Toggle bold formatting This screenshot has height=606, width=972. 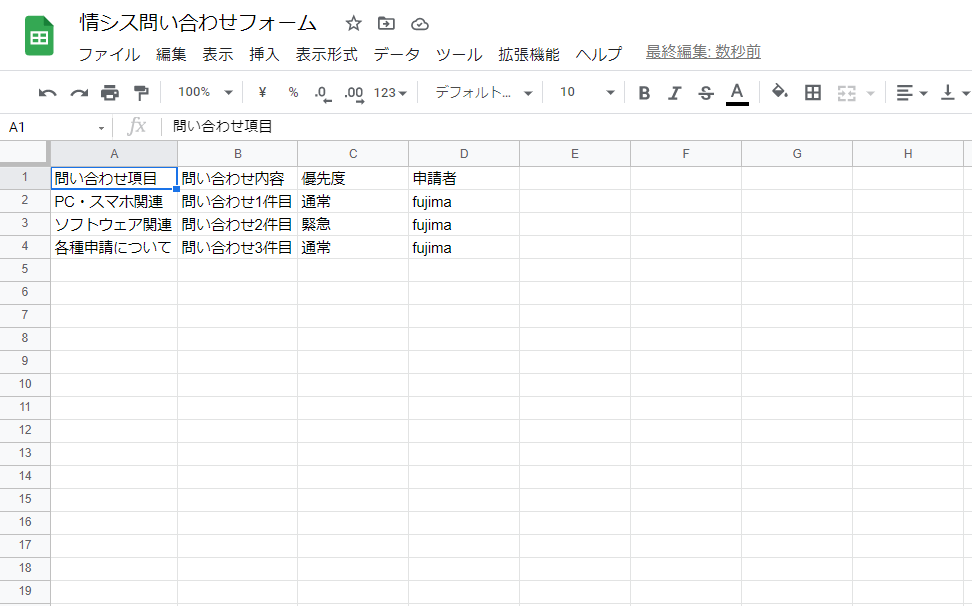644,92
